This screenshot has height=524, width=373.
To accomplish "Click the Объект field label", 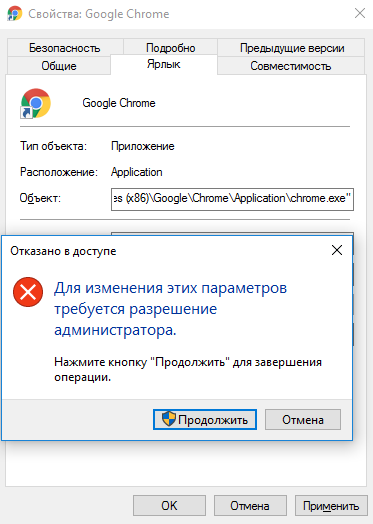I will click(x=40, y=199).
